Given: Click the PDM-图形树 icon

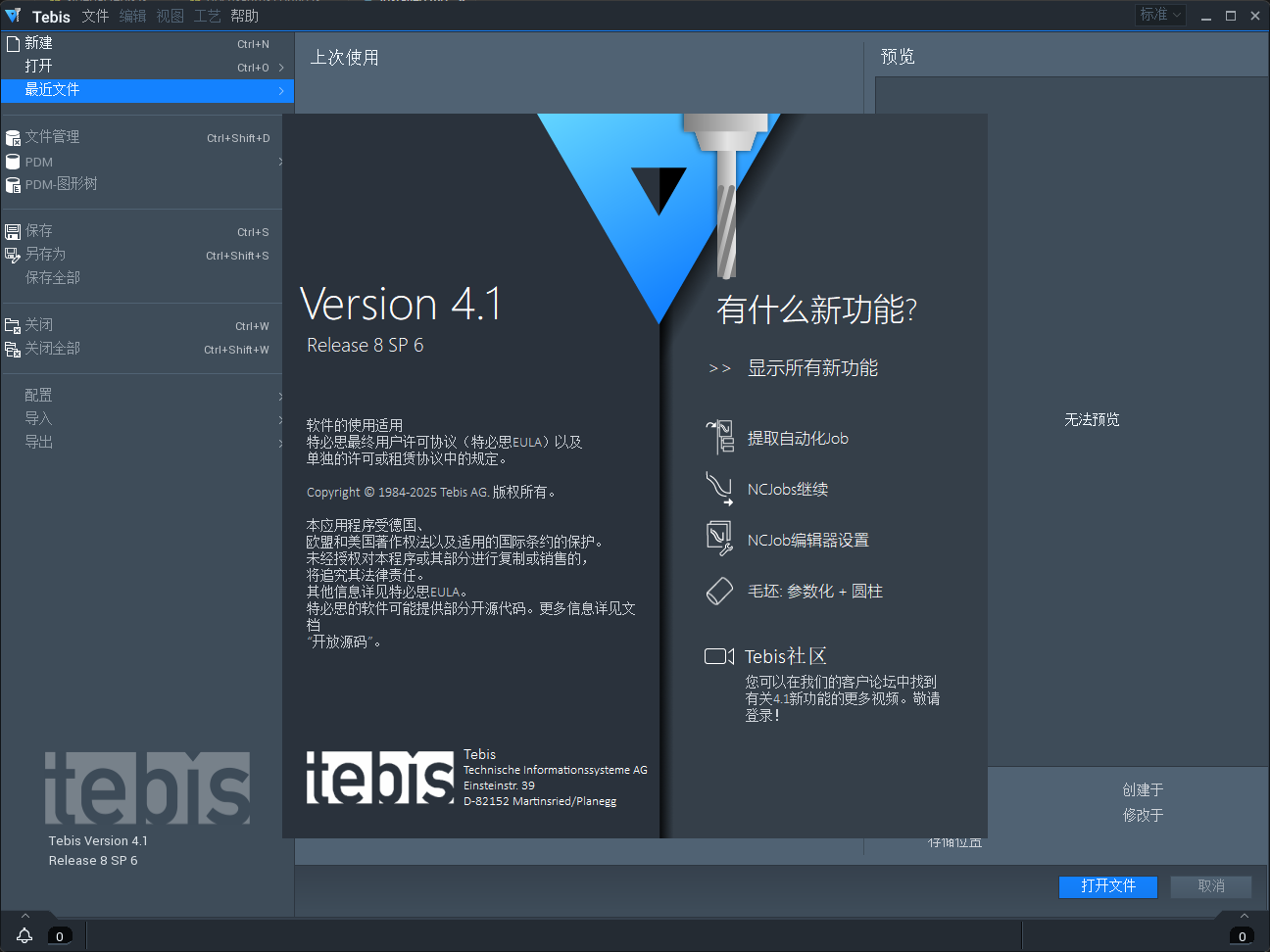Looking at the screenshot, I should click(13, 185).
